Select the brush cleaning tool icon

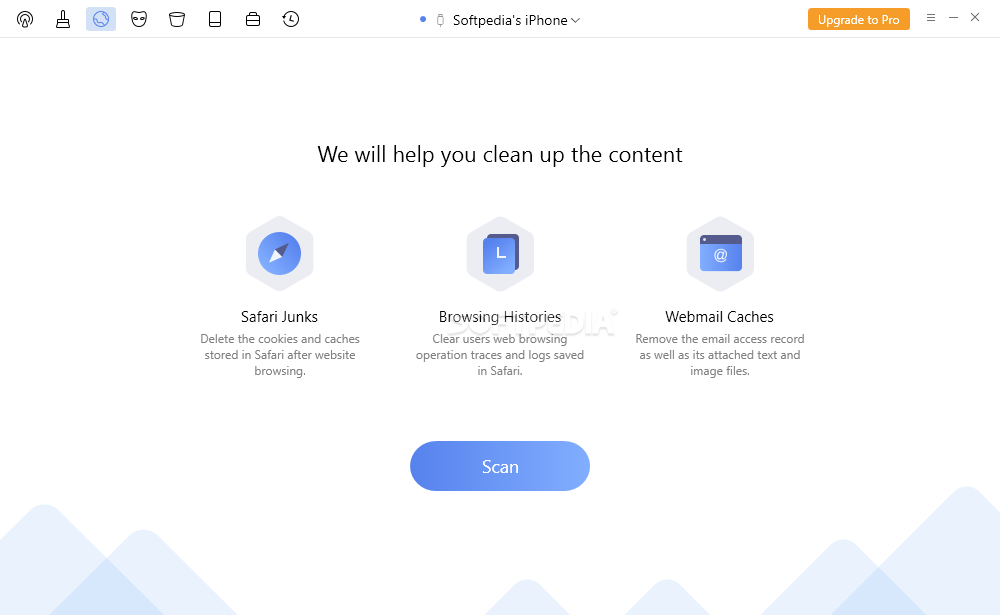pyautogui.click(x=62, y=20)
